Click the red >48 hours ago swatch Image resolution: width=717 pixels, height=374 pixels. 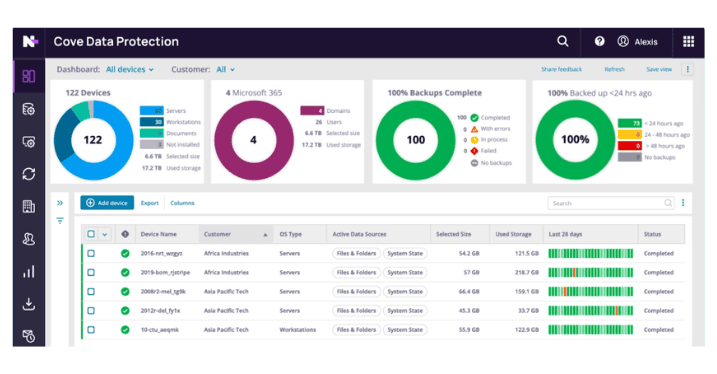[630, 146]
